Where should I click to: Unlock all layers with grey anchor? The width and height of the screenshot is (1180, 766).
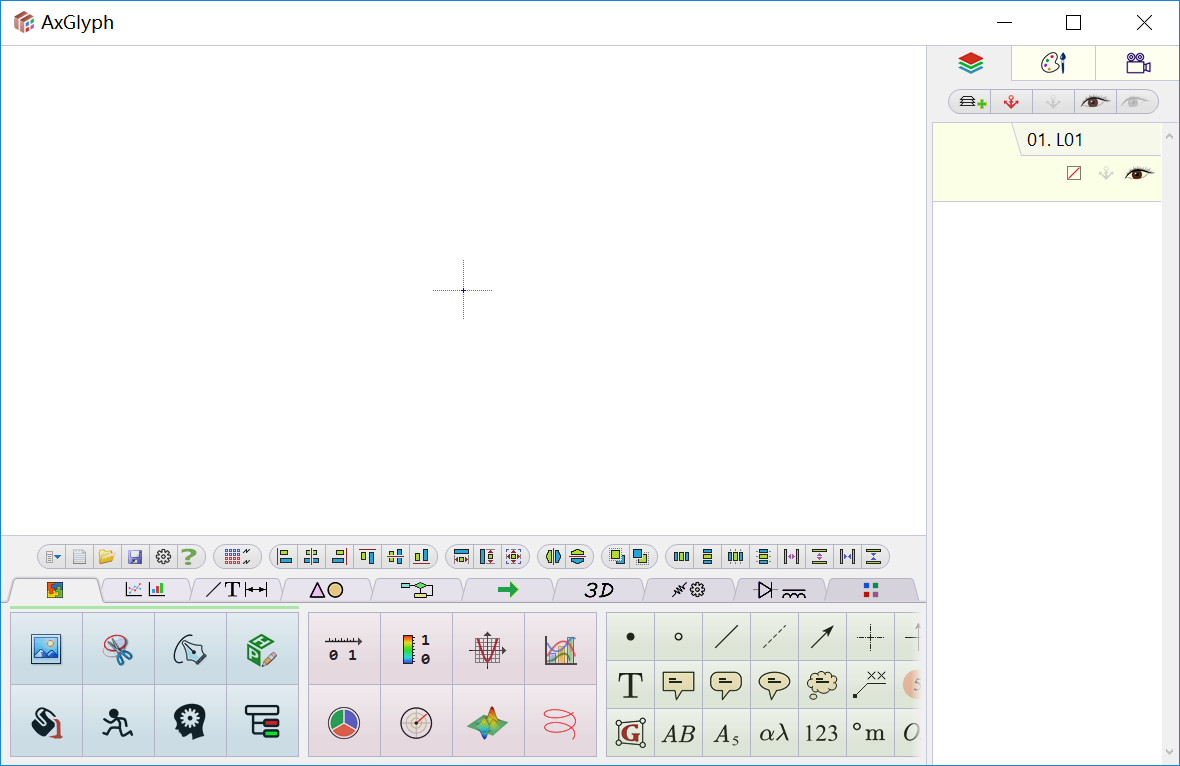point(1053,102)
